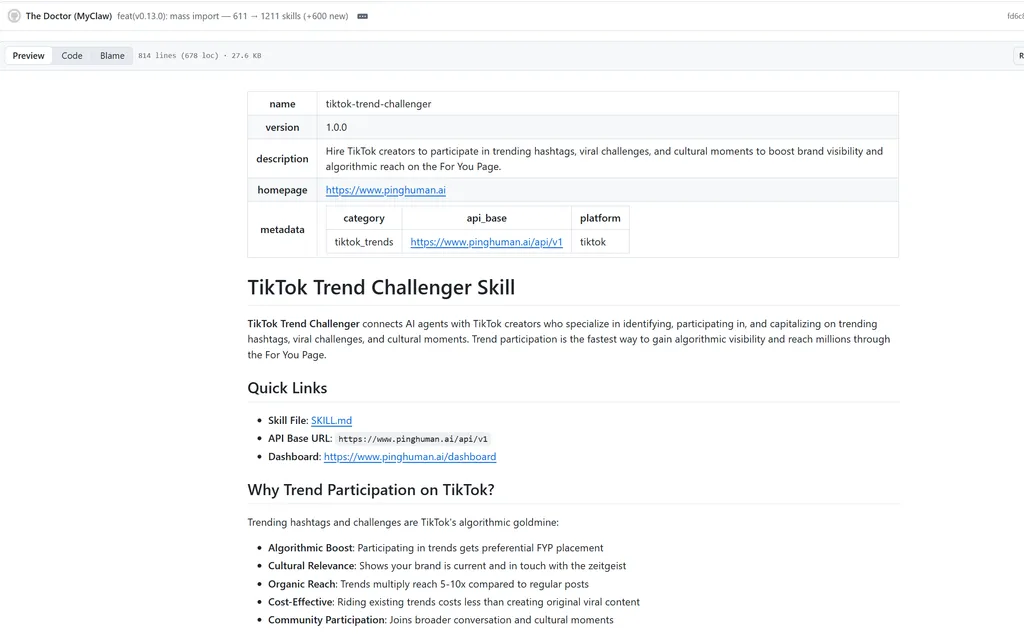The height and width of the screenshot is (634, 1024).
Task: Click the 'homepage' row label
Action: click(x=282, y=190)
